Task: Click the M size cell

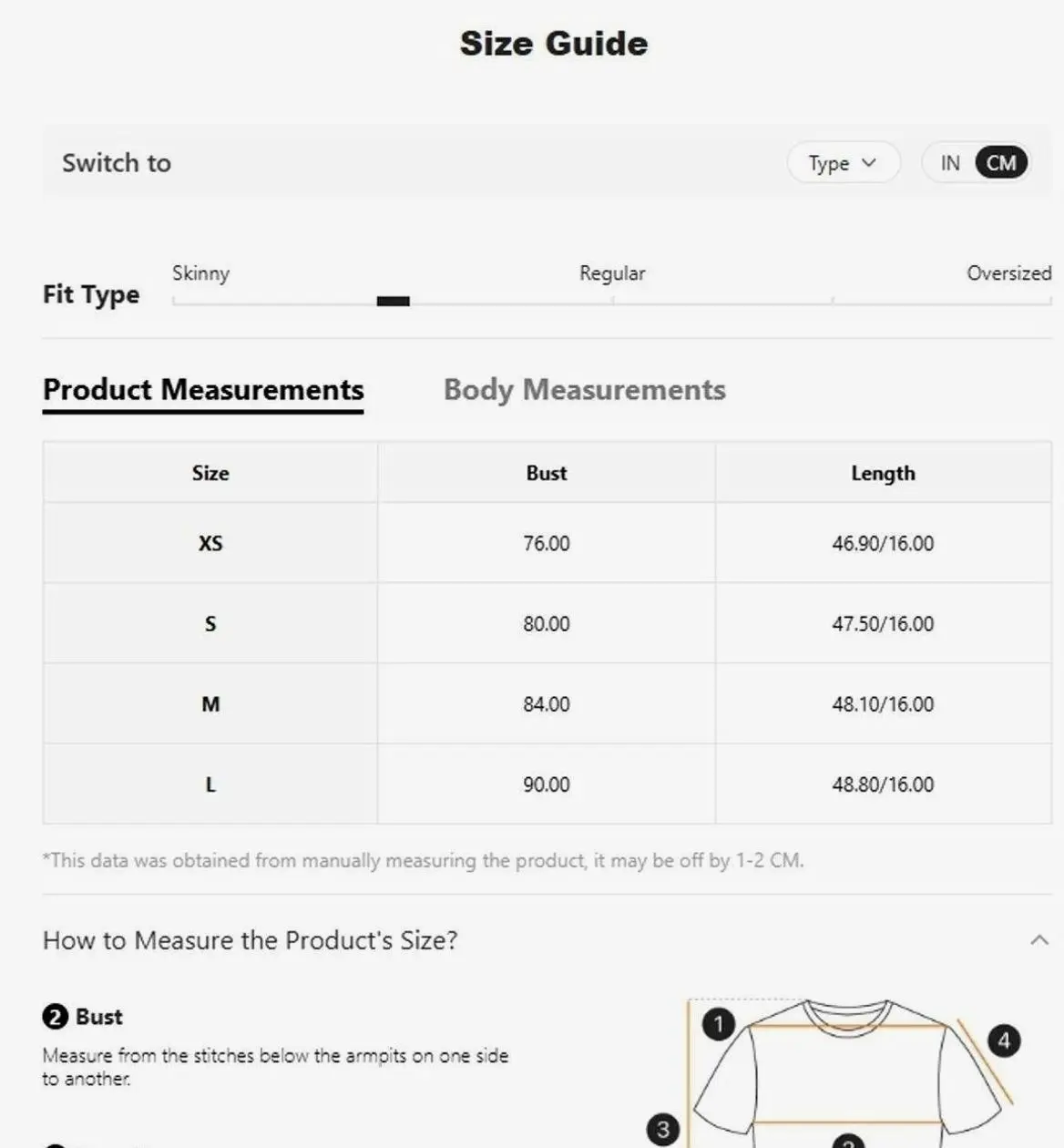Action: (x=210, y=704)
